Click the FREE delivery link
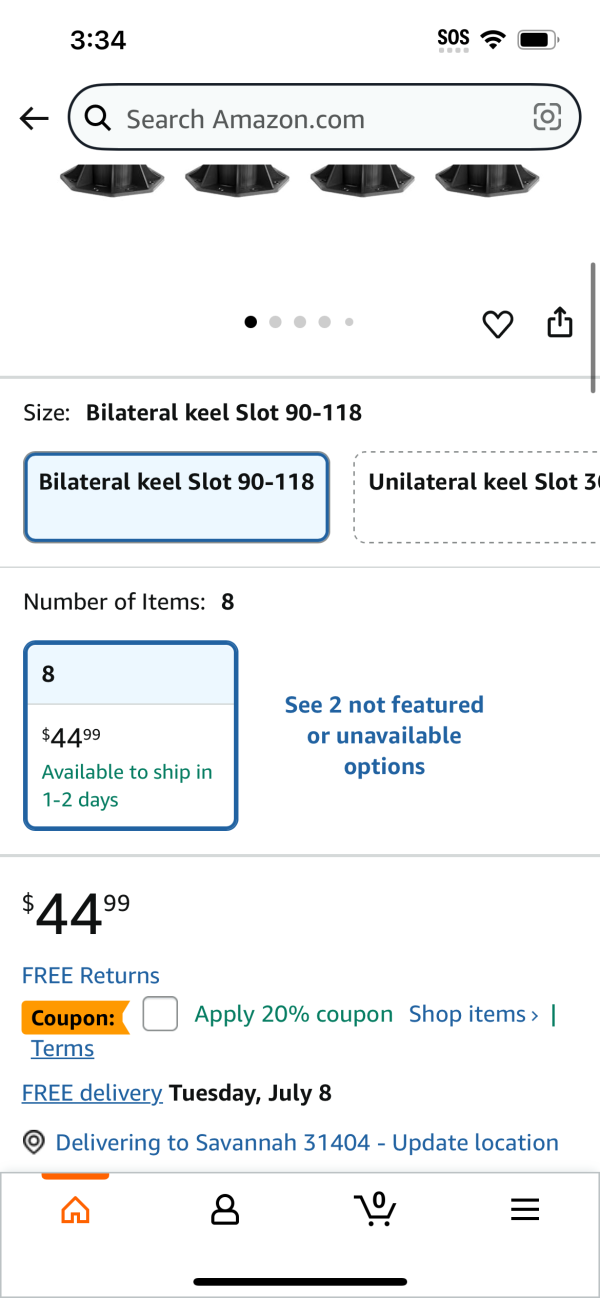Viewport: 600px width, 1298px height. click(x=92, y=1093)
